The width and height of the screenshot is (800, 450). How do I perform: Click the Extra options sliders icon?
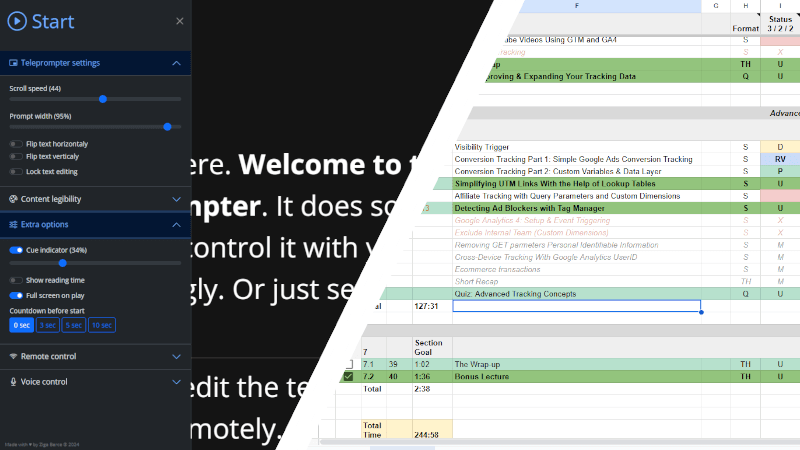[x=13, y=225]
